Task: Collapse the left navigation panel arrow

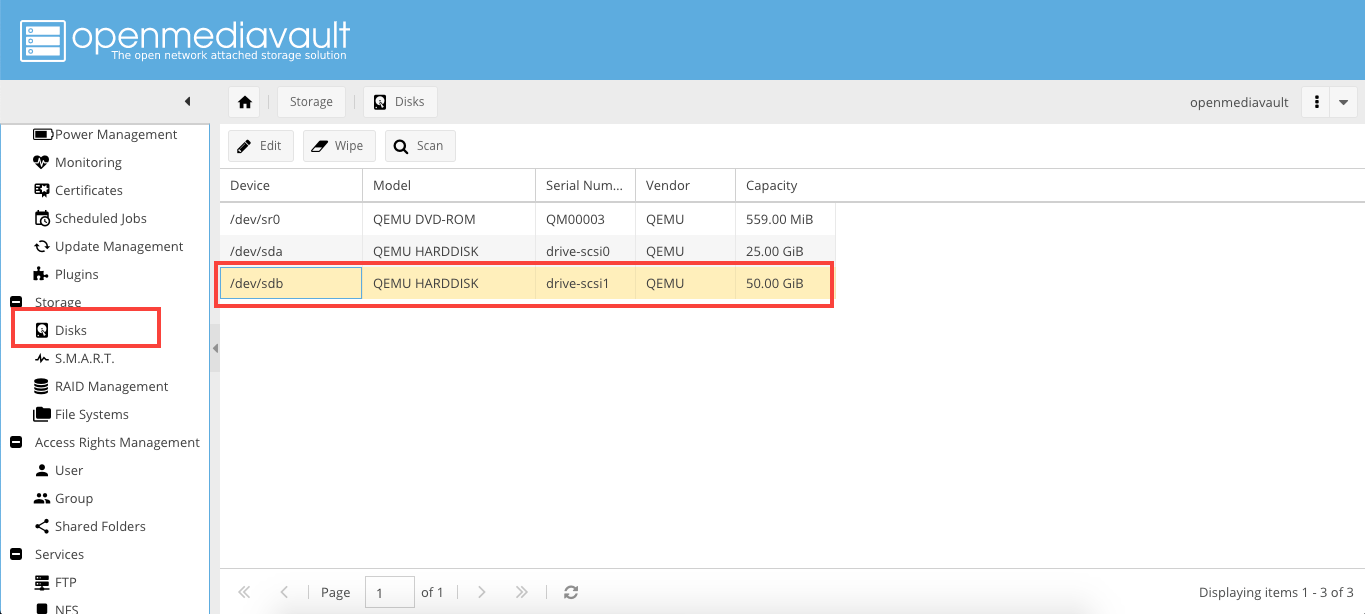Action: click(187, 102)
